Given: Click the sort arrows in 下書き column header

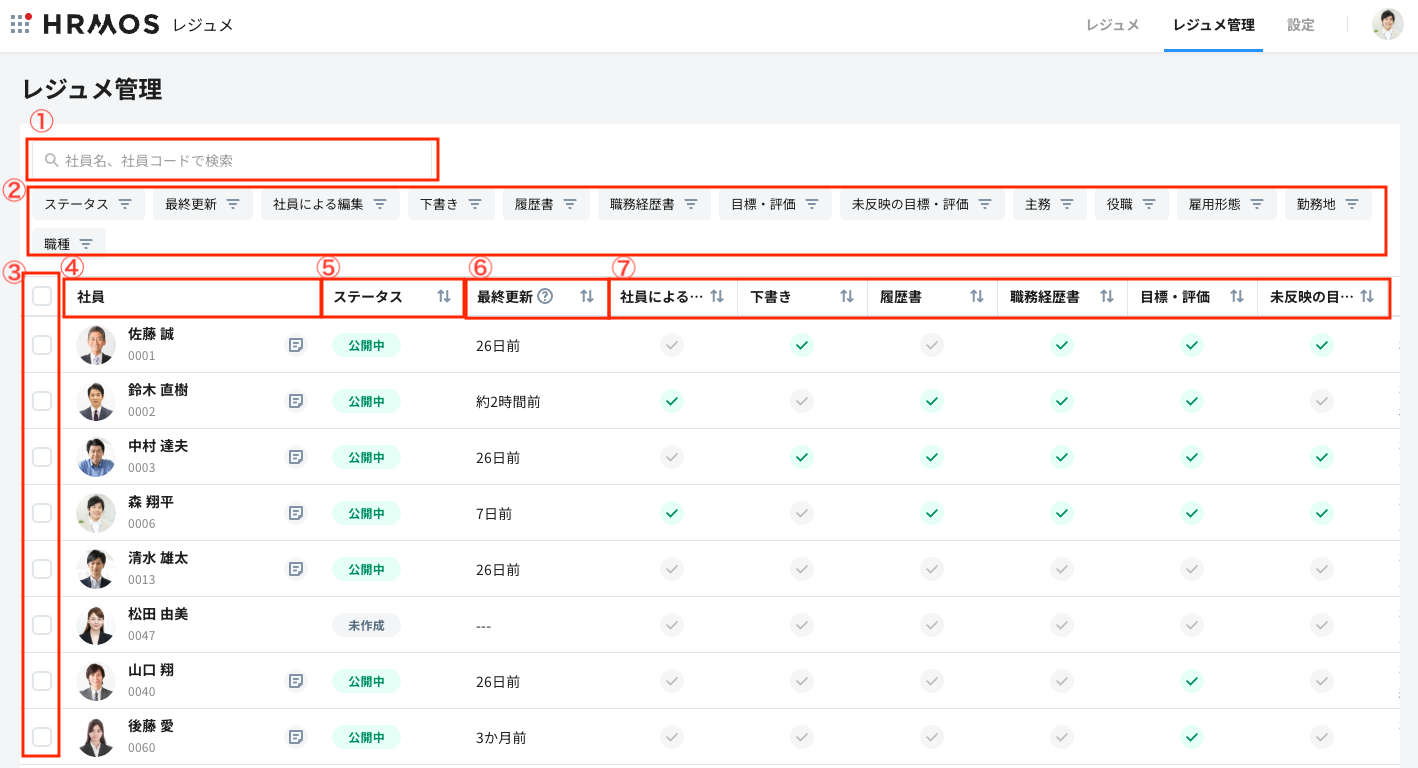Looking at the screenshot, I should pyautogui.click(x=847, y=297).
